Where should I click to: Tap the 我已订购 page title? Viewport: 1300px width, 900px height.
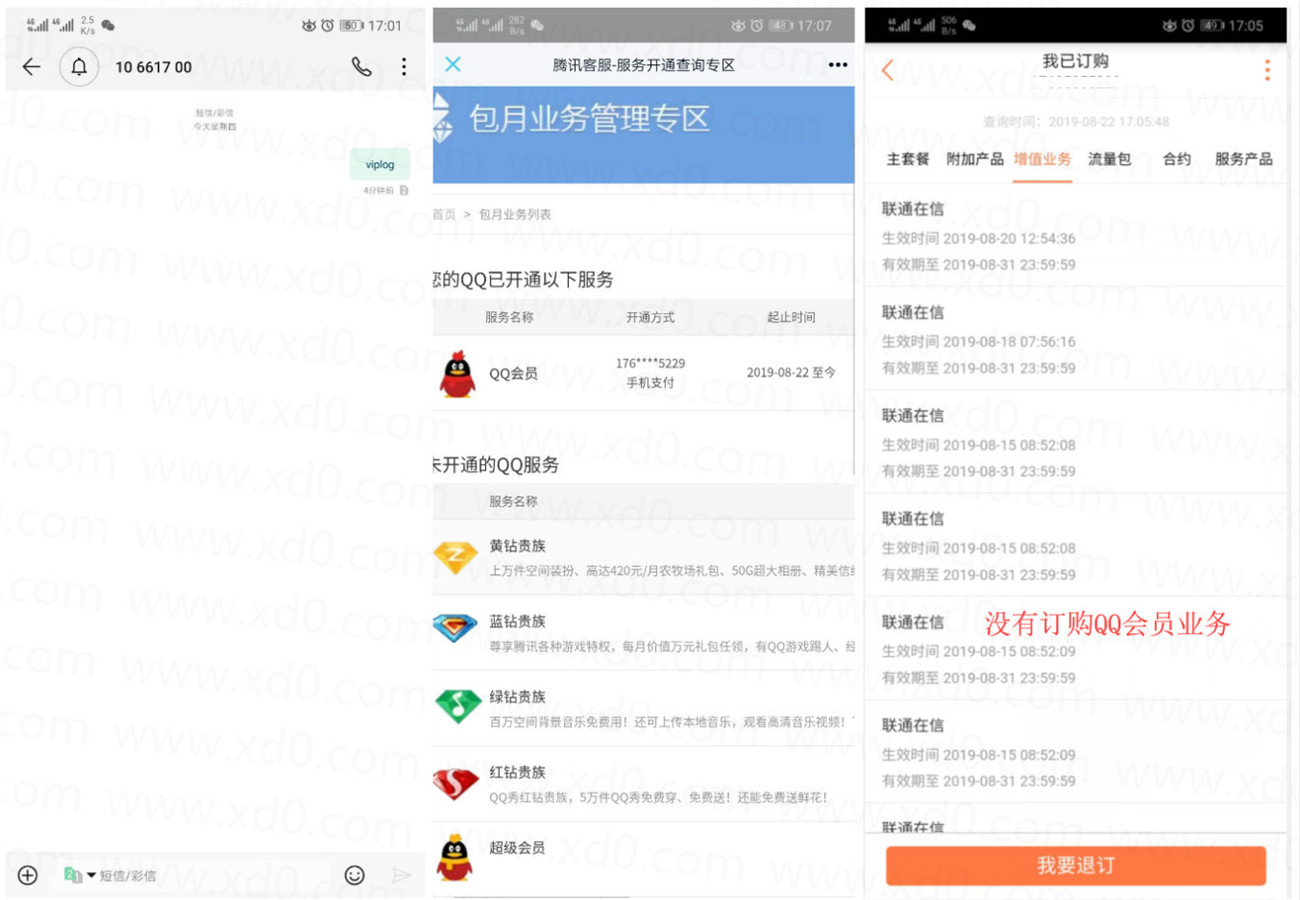coord(1076,62)
